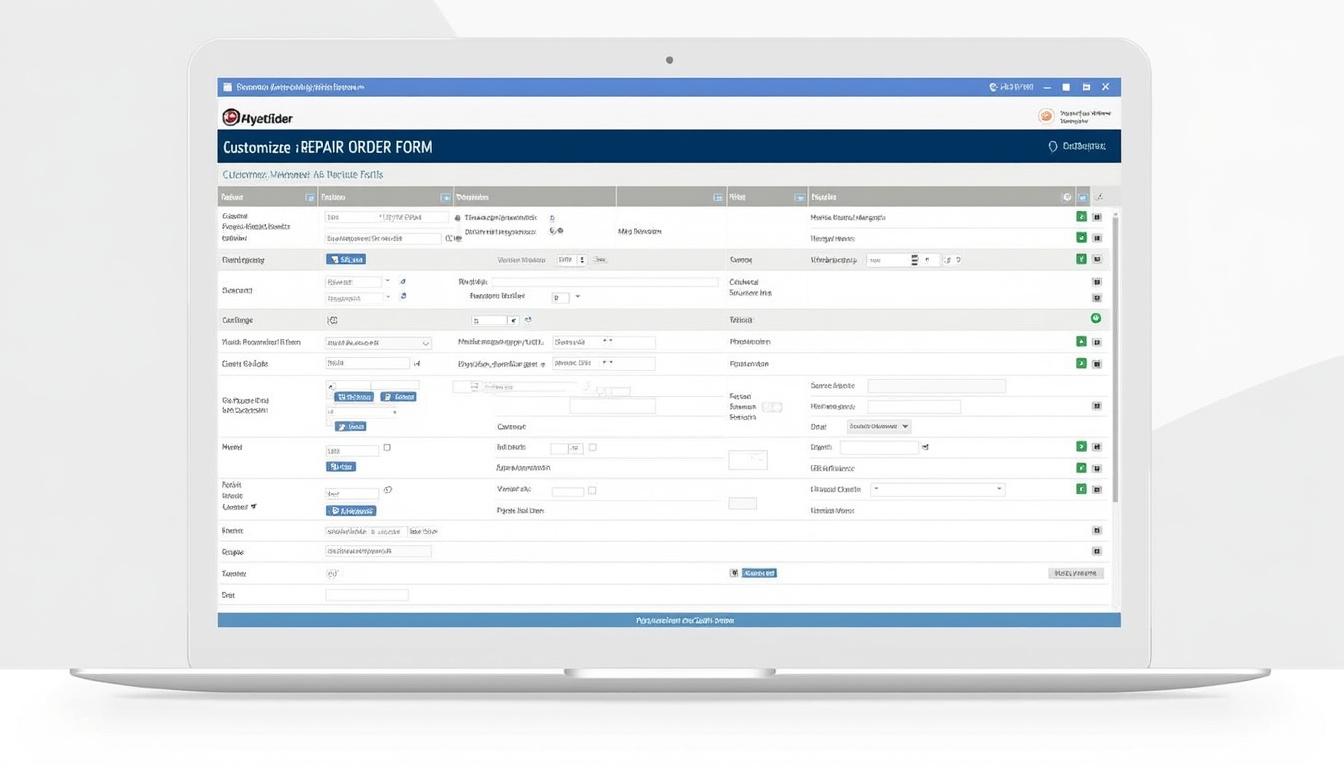
Task: Open the wrench settings icon in the header row
Action: coord(1100,198)
